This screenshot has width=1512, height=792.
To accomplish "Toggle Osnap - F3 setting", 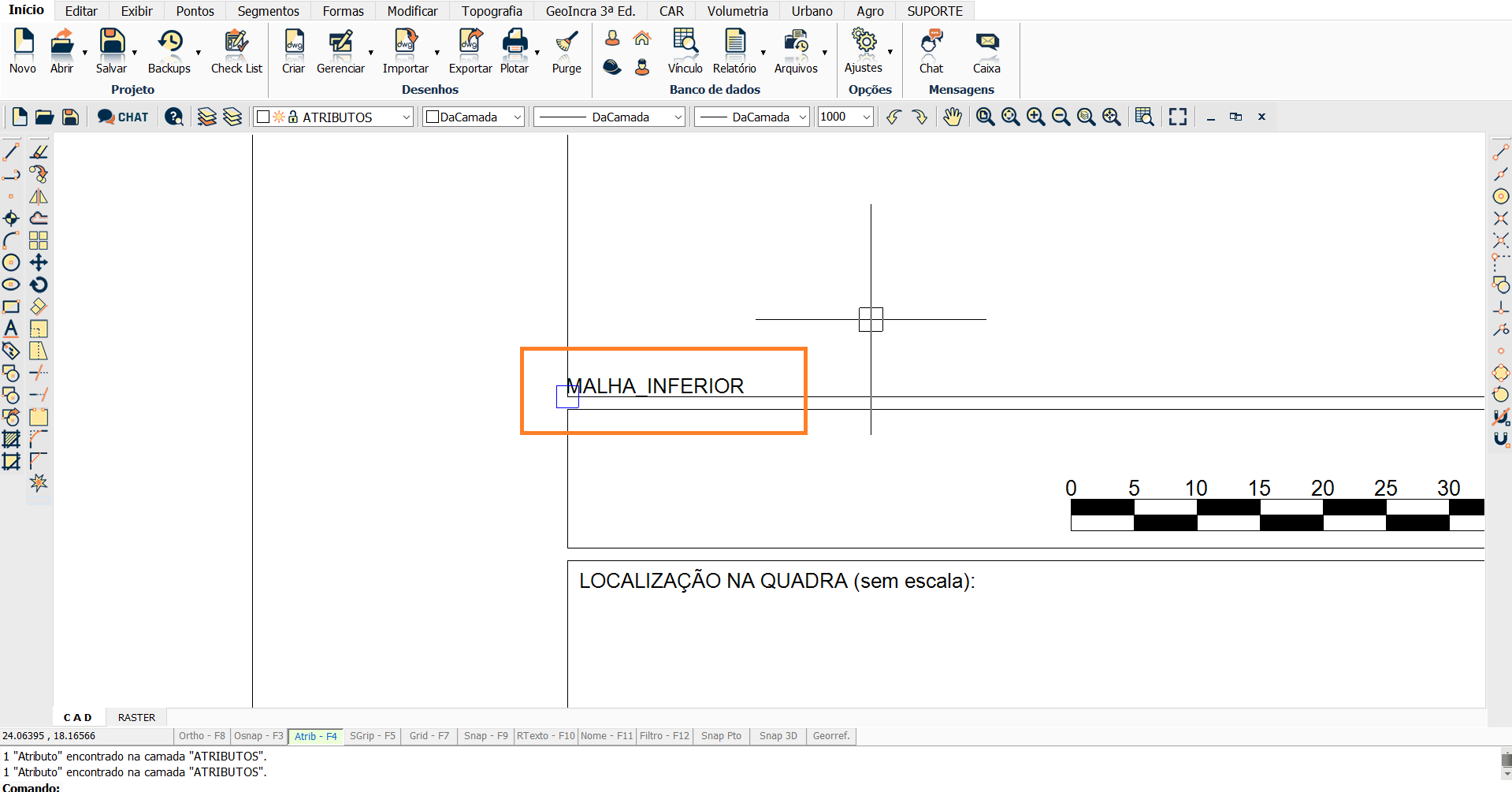I will point(258,736).
